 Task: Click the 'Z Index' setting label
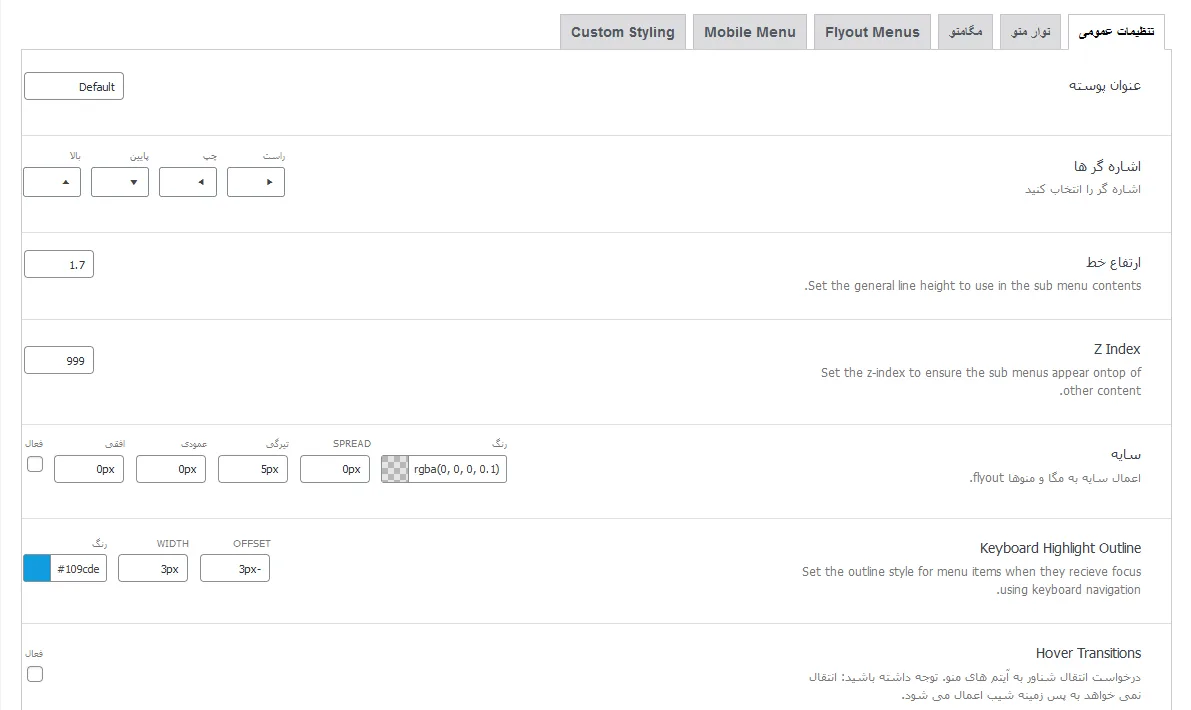point(1117,349)
